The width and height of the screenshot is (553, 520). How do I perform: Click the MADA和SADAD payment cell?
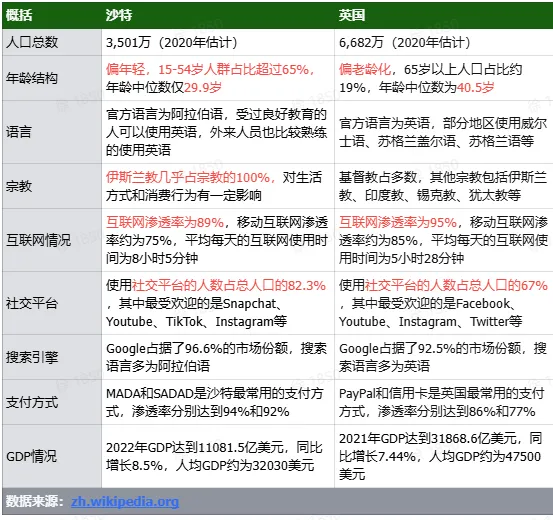pyautogui.click(x=218, y=402)
